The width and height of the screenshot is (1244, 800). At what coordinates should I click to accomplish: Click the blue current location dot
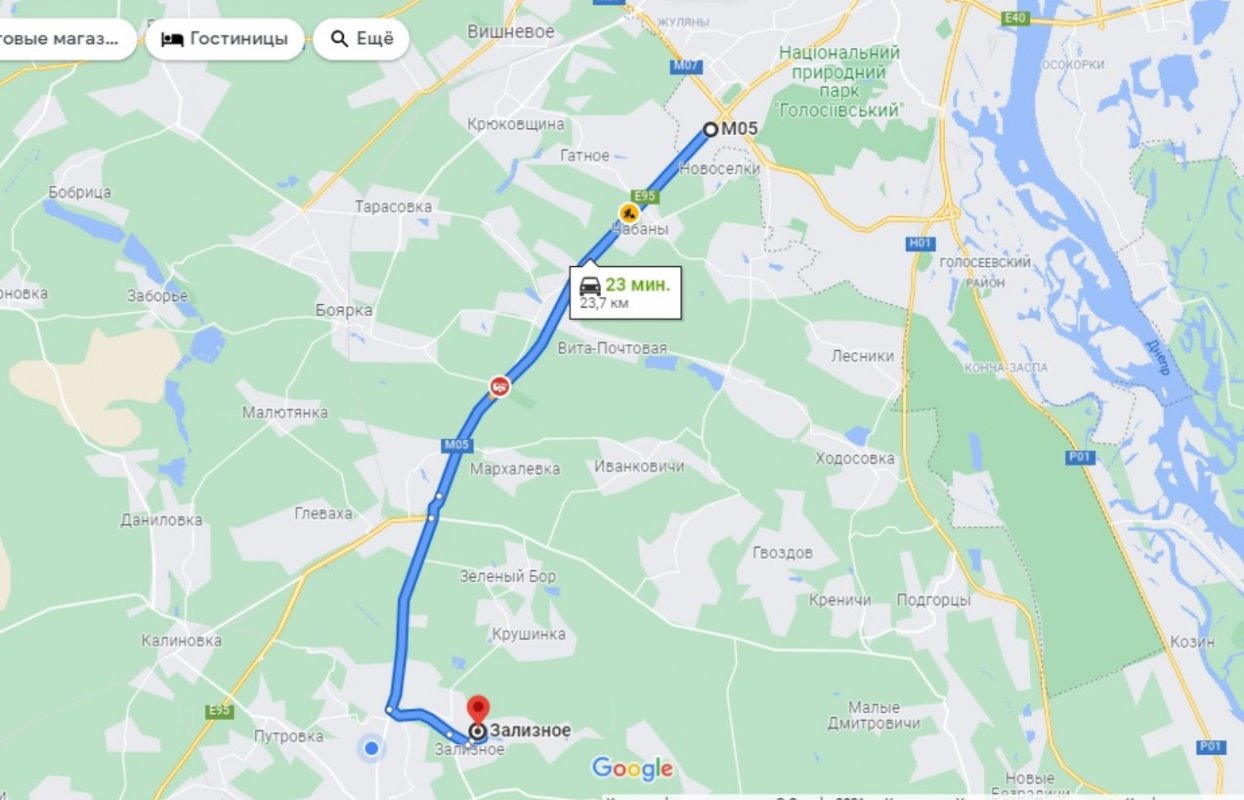coord(372,747)
